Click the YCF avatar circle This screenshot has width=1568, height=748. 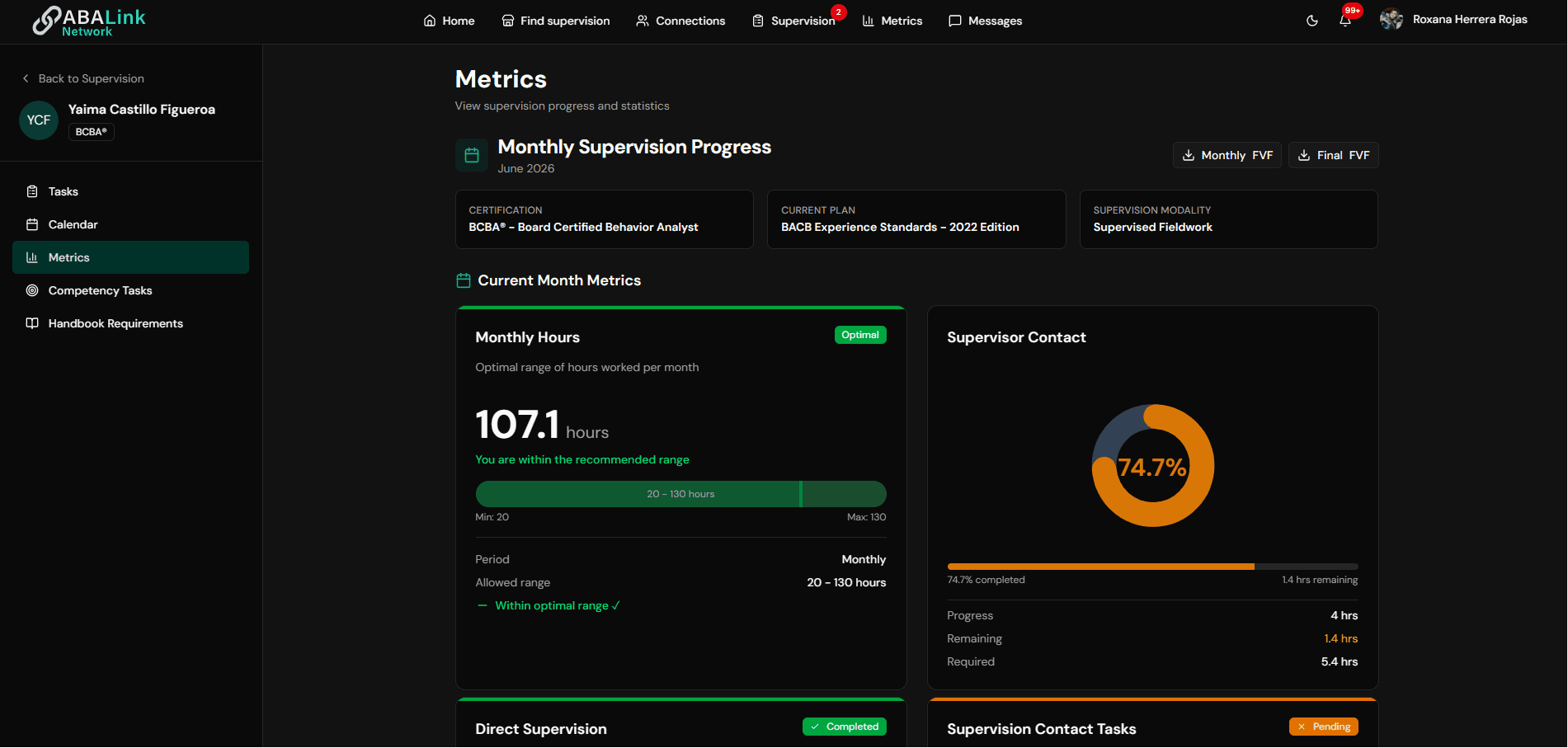39,120
